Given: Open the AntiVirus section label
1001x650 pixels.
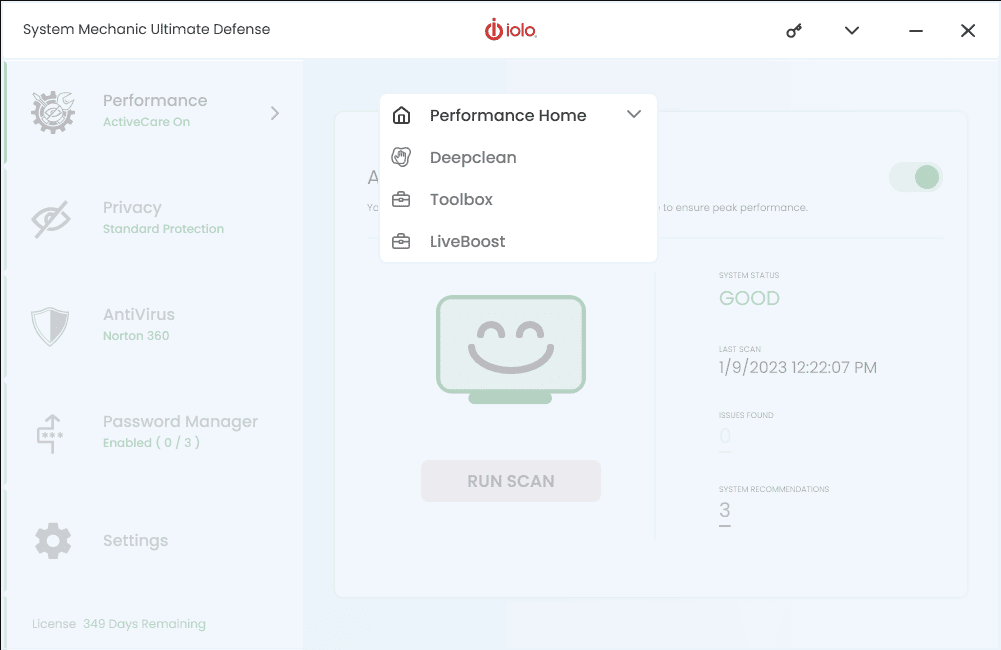Looking at the screenshot, I should click(139, 314).
